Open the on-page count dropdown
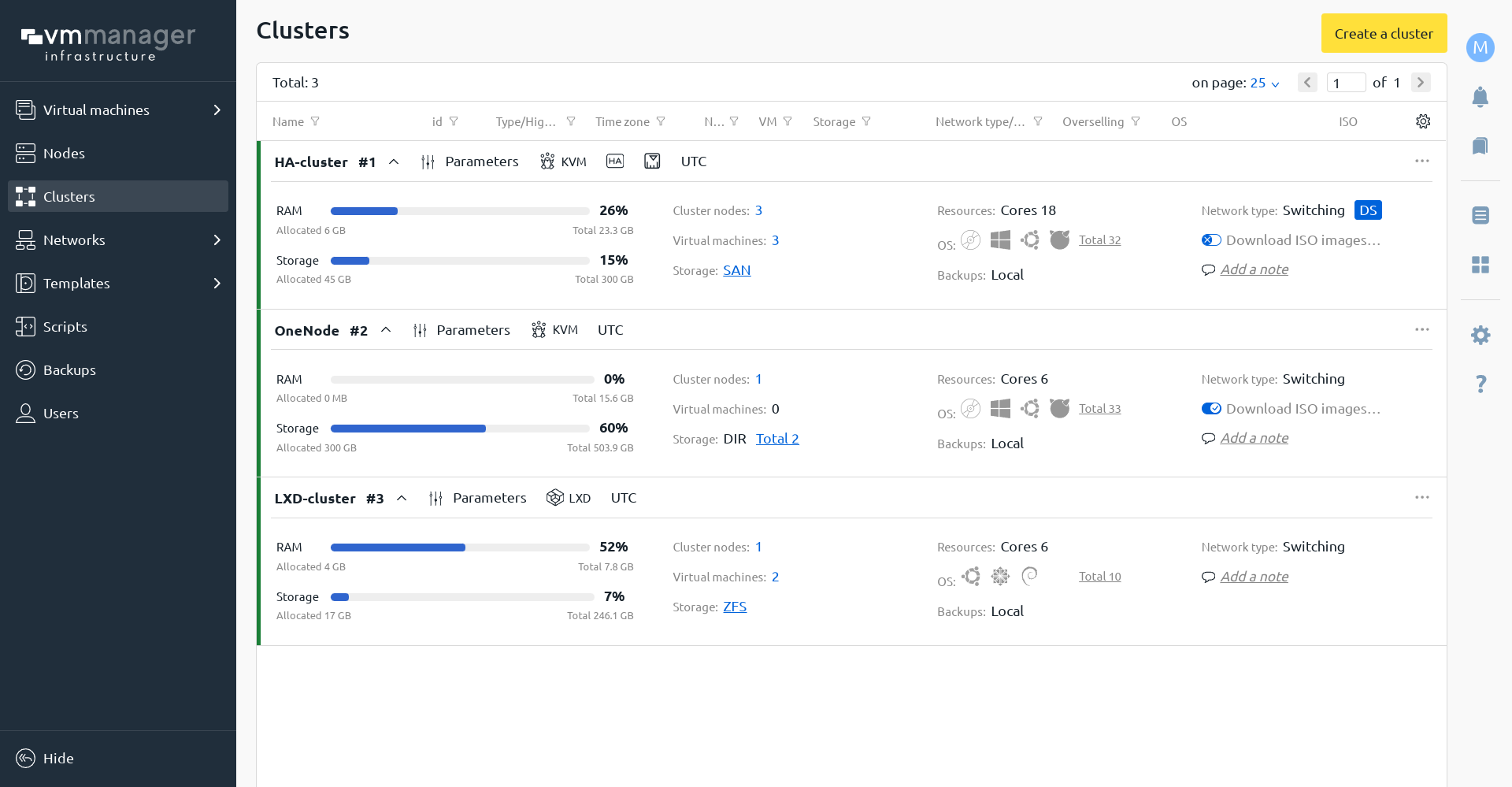The image size is (1512, 787). [1264, 83]
